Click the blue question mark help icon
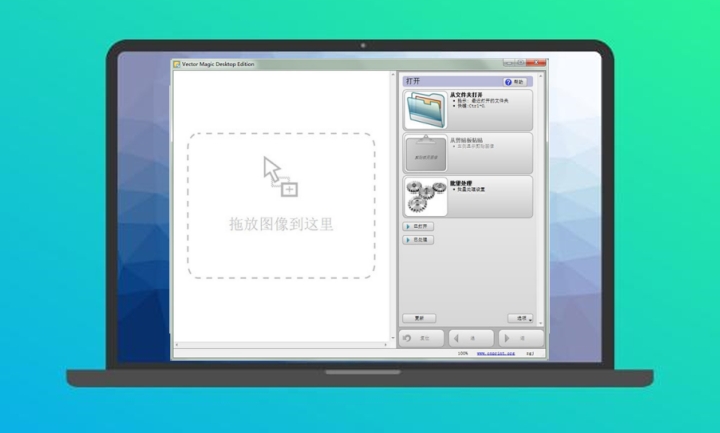 pyautogui.click(x=509, y=82)
